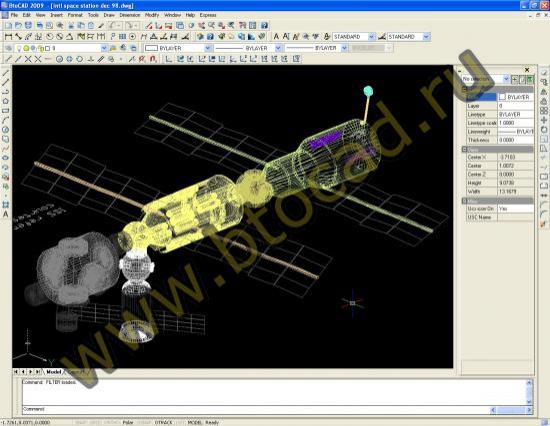This screenshot has height=426, width=550.
Task: Click the Snap to Center icon
Action: point(59,59)
